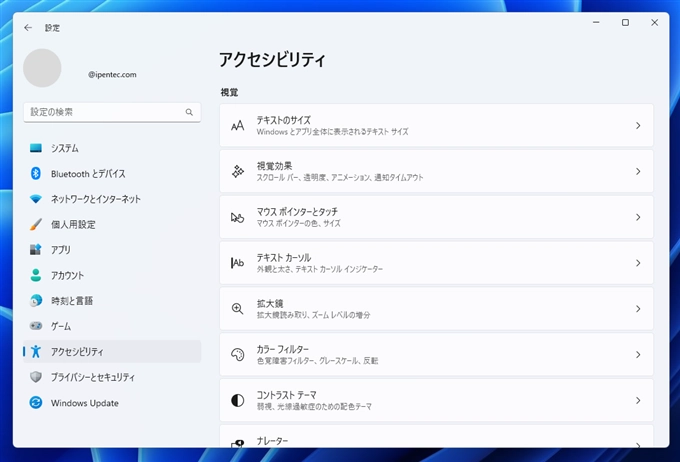Open the アカウント category label
Screen dimensions: 680x462
tap(67, 275)
